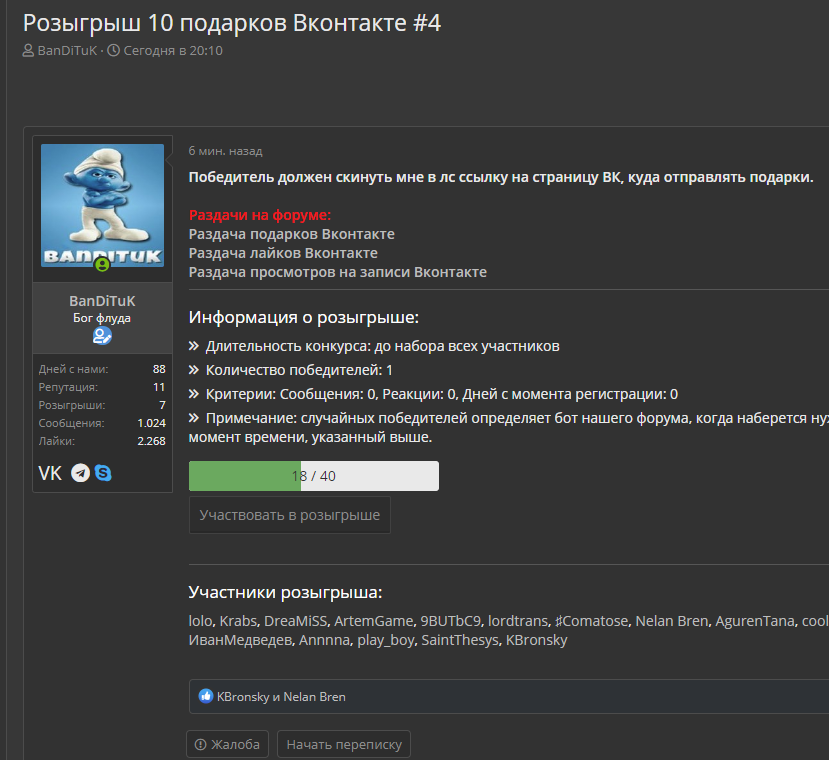Open participant lordtrans profile

coord(518,621)
